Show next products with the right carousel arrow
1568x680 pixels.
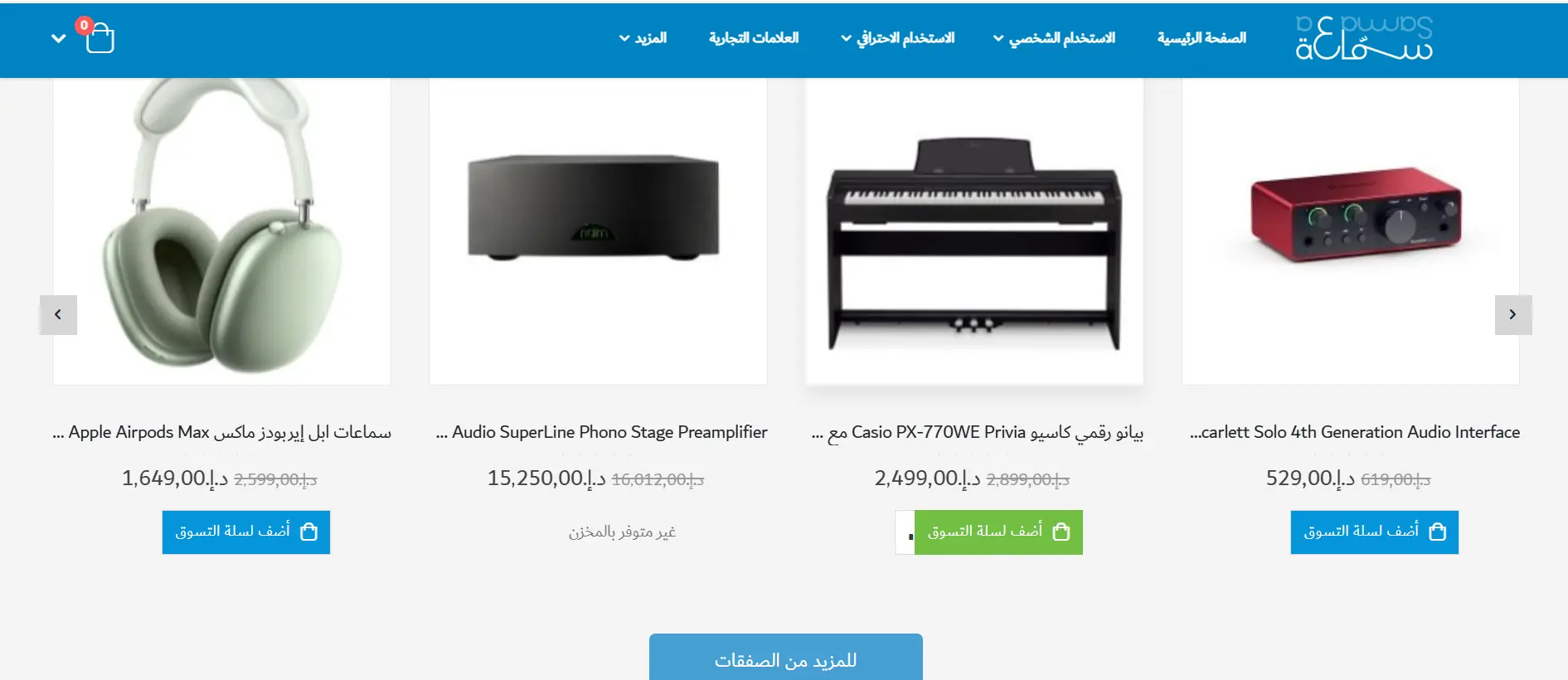(1512, 315)
